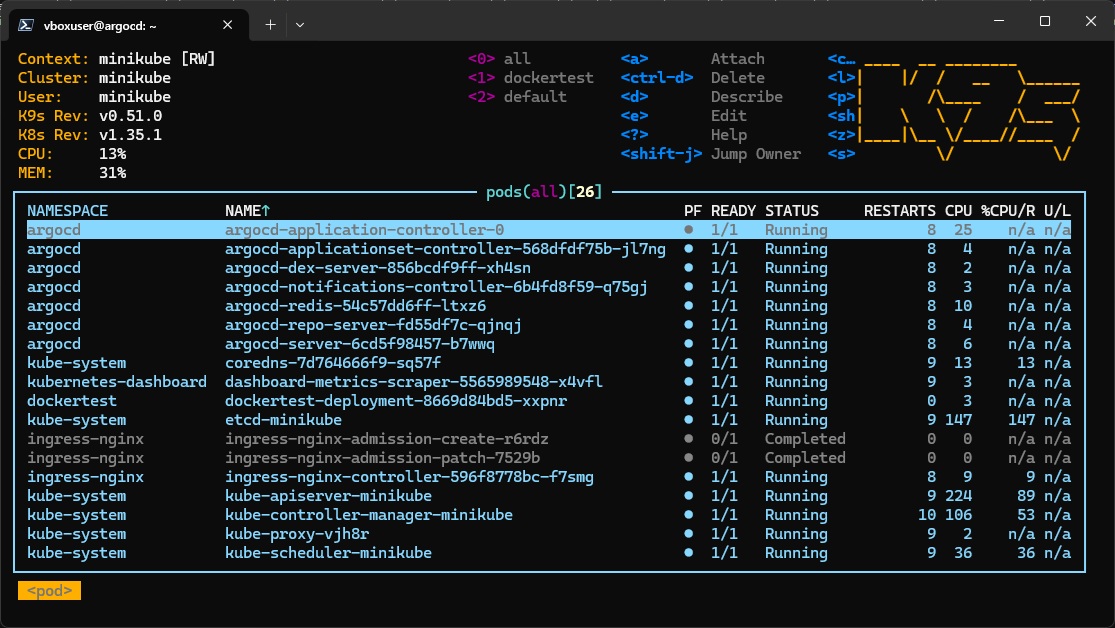1115x628 pixels.
Task: Click the K8s Rev v1.35.1 text
Action: tap(90, 135)
